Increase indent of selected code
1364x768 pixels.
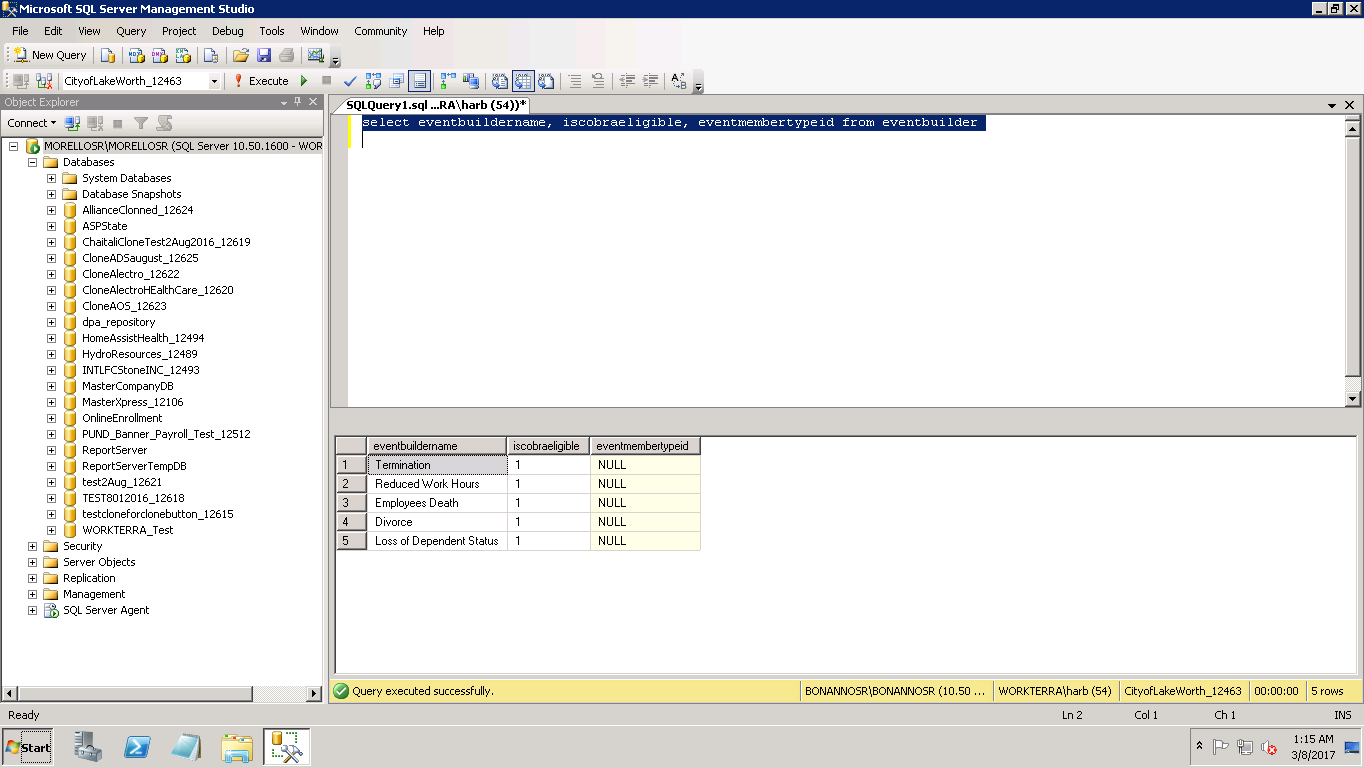[x=650, y=81]
